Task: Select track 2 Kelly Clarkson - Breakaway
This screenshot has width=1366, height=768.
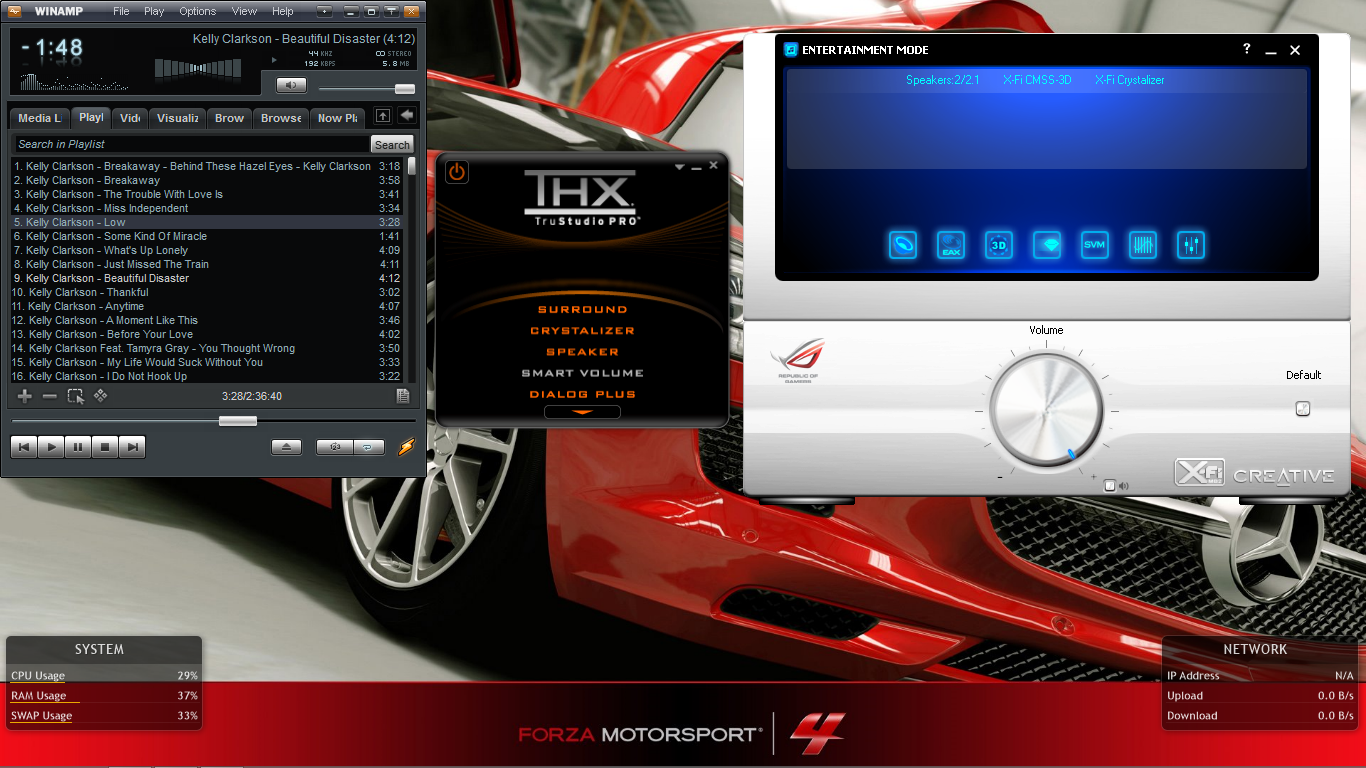Action: [x=207, y=180]
